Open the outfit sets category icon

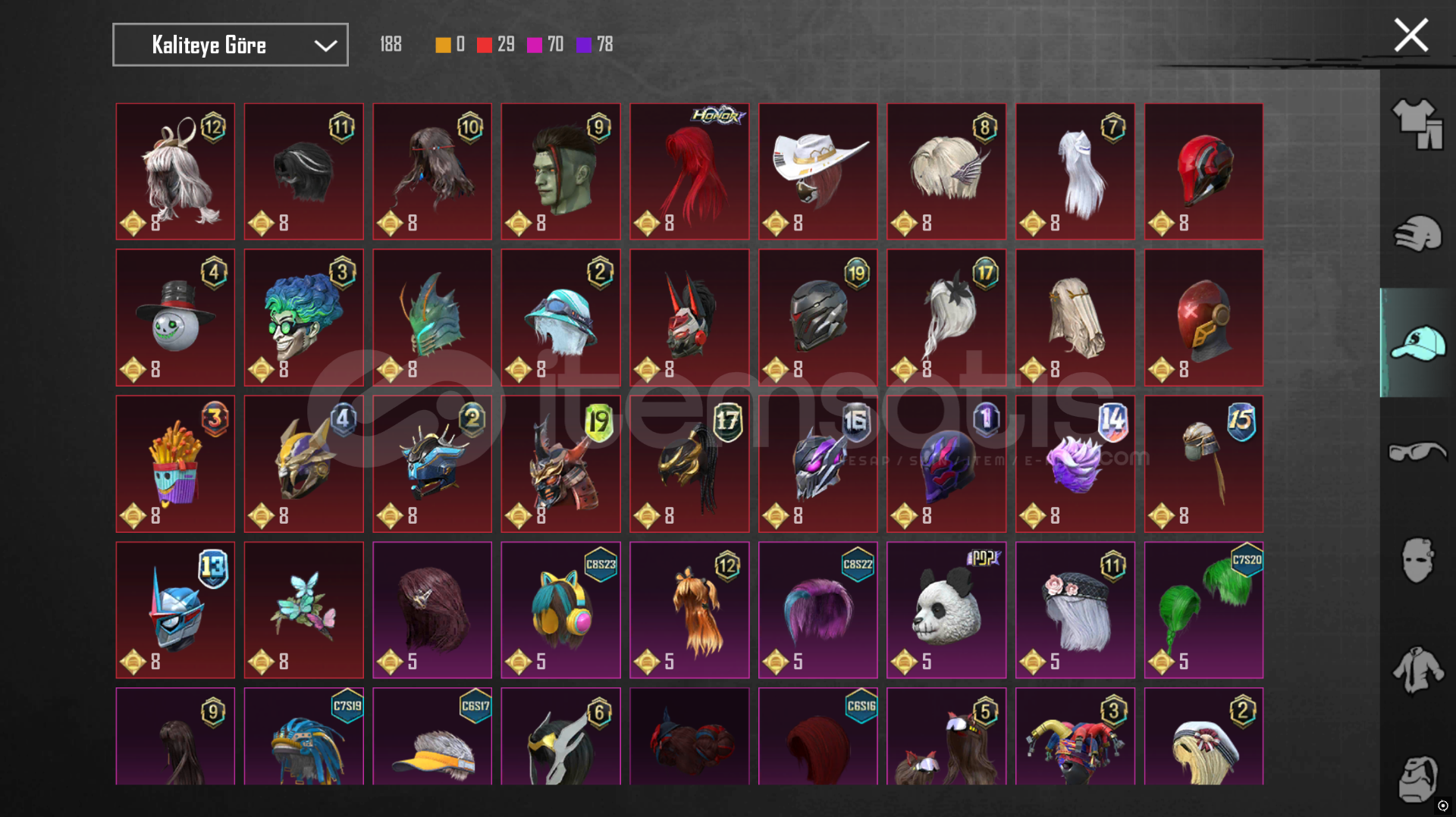(x=1417, y=124)
